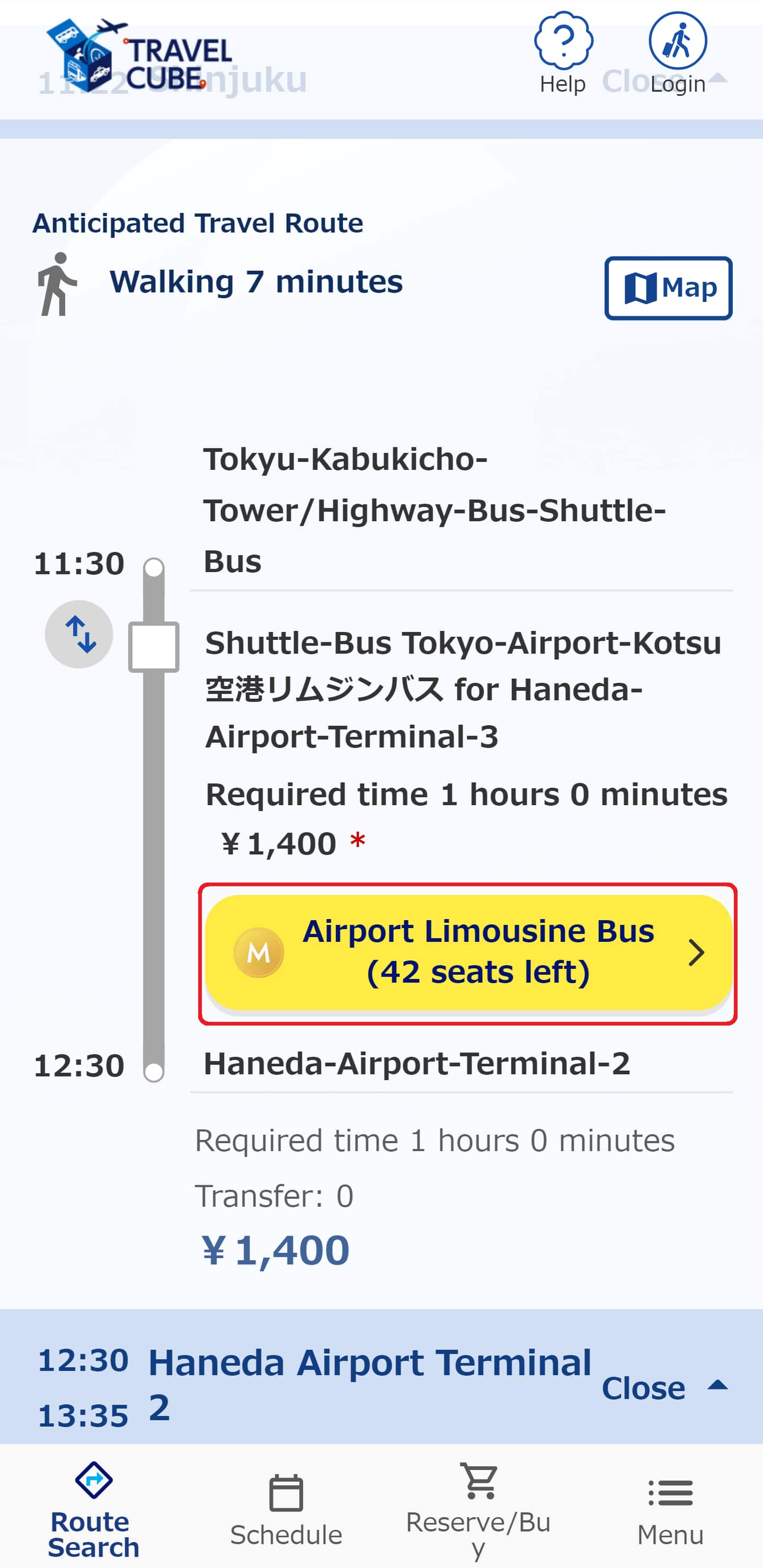The height and width of the screenshot is (1568, 763).
Task: Open the Help icon
Action: click(563, 41)
